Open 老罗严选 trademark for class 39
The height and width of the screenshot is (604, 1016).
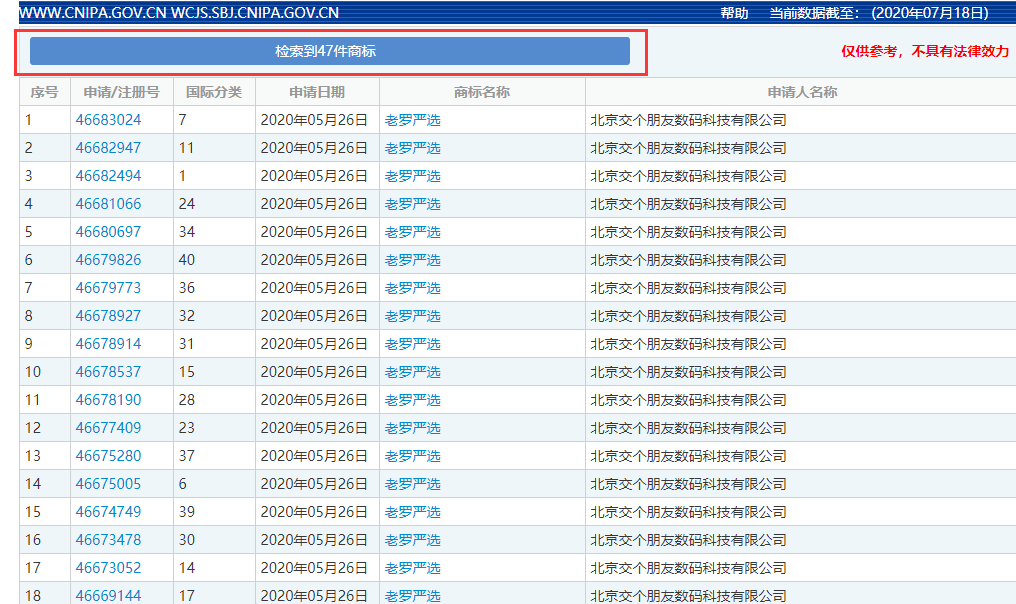pos(413,511)
